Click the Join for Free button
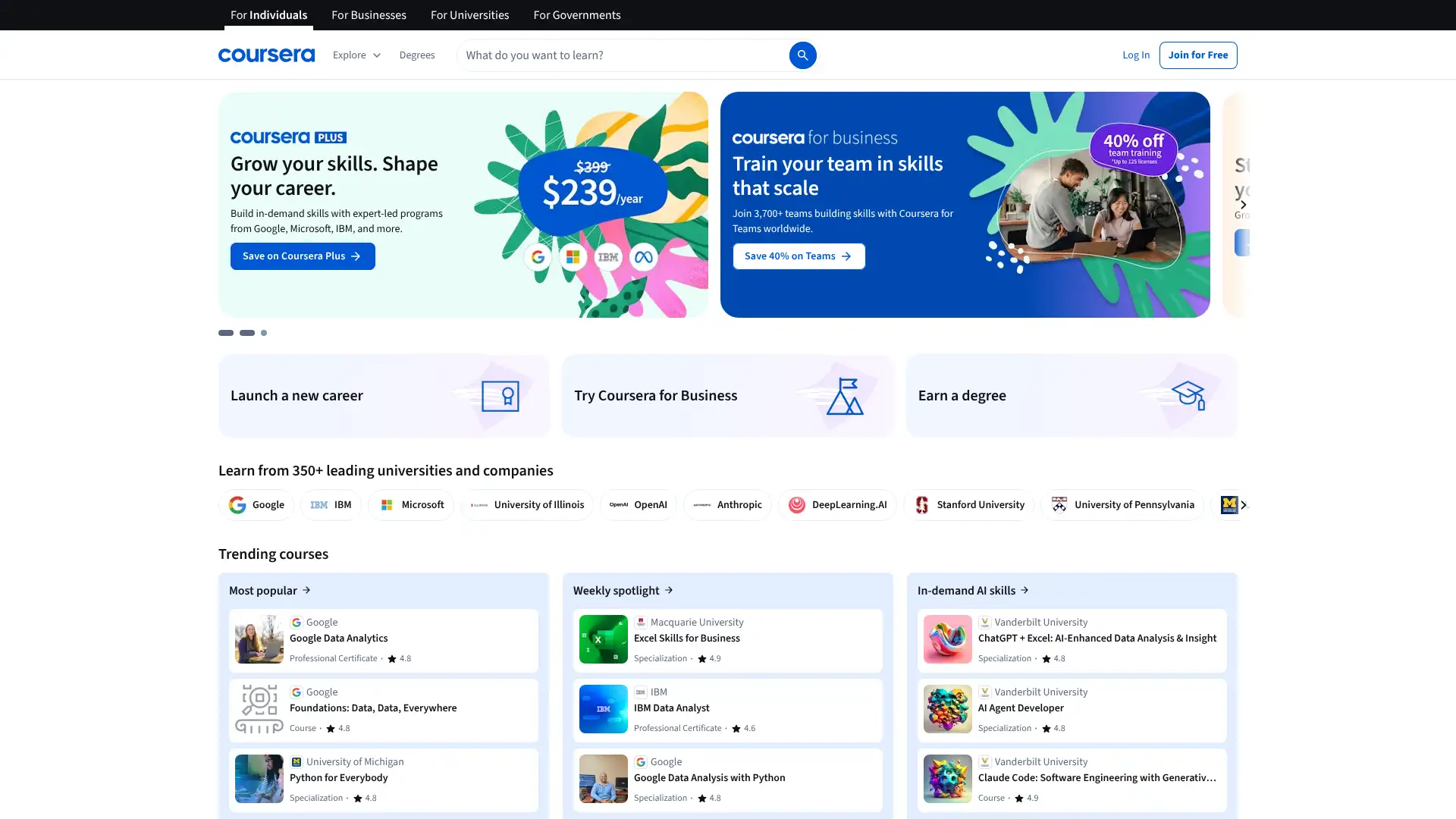 coord(1198,55)
